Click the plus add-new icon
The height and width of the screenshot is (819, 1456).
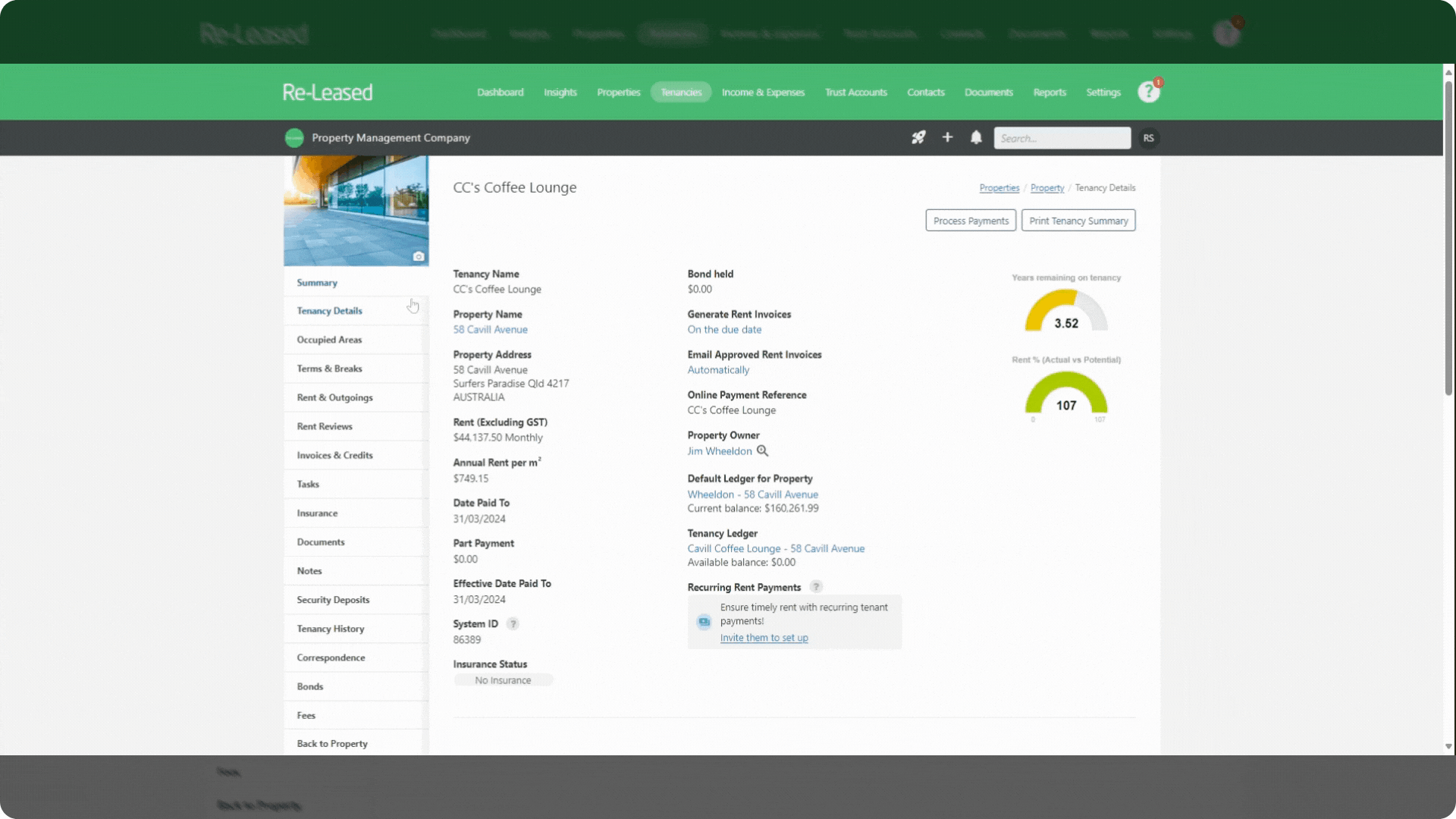tap(947, 137)
